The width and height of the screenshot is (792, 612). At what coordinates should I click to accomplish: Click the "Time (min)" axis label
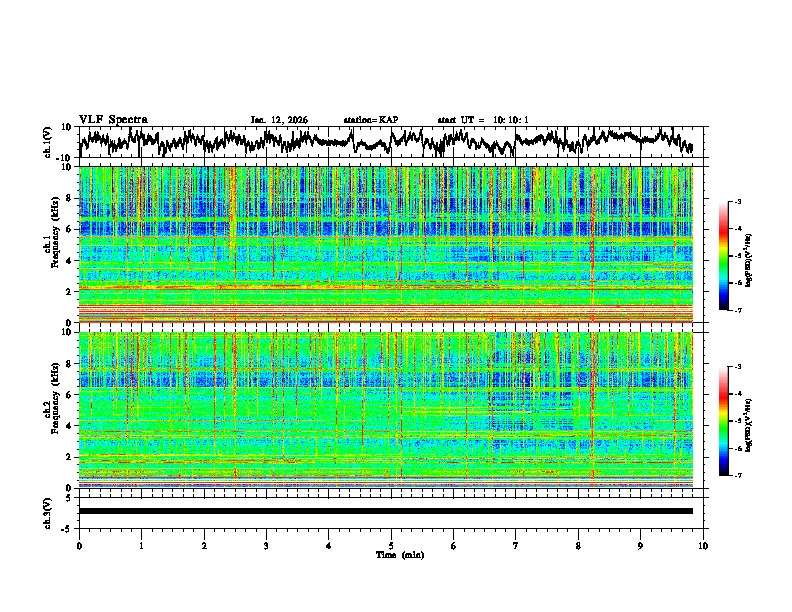[x=400, y=555]
